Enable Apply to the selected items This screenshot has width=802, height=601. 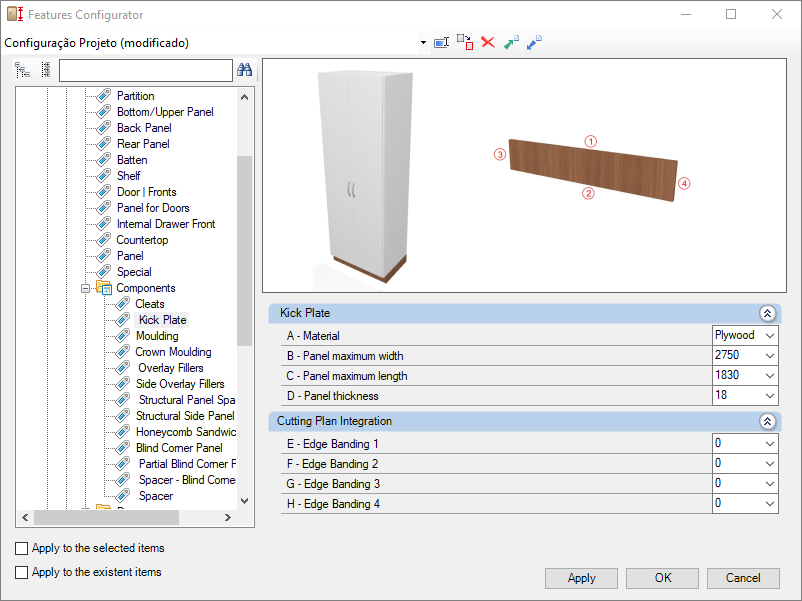21,548
